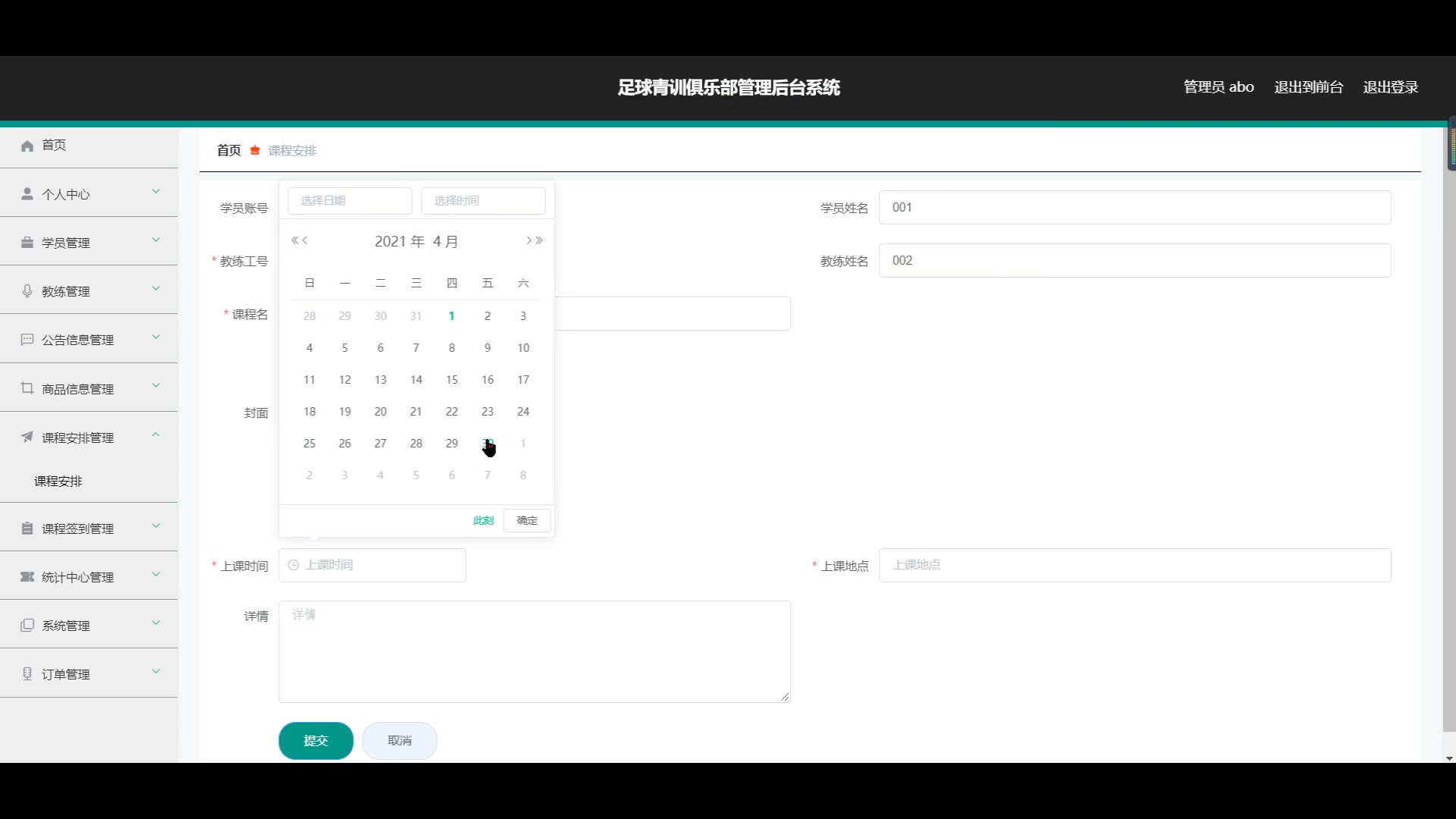The image size is (1456, 819).
Task: Expand the 订单管理 menu chevron
Action: pos(155,672)
